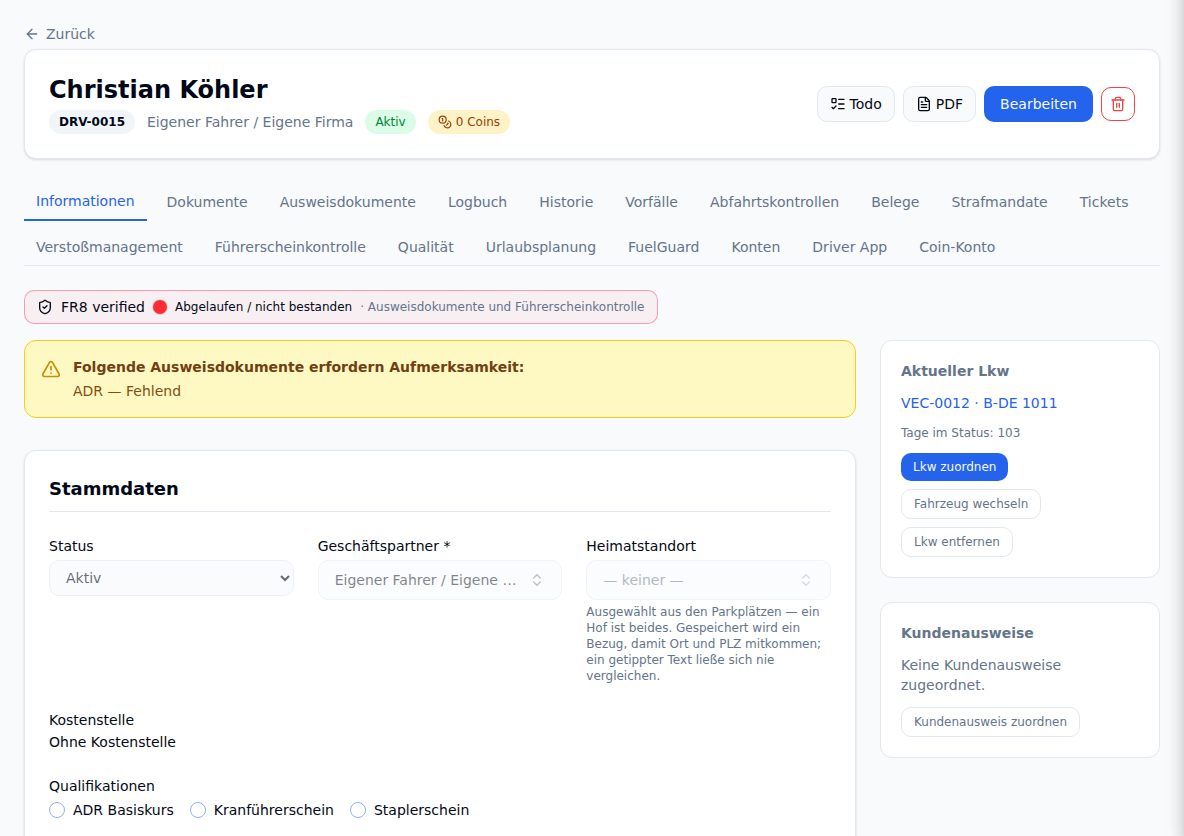Open the Urlaubsplanung tab
This screenshot has height=836, width=1184.
pos(541,247)
